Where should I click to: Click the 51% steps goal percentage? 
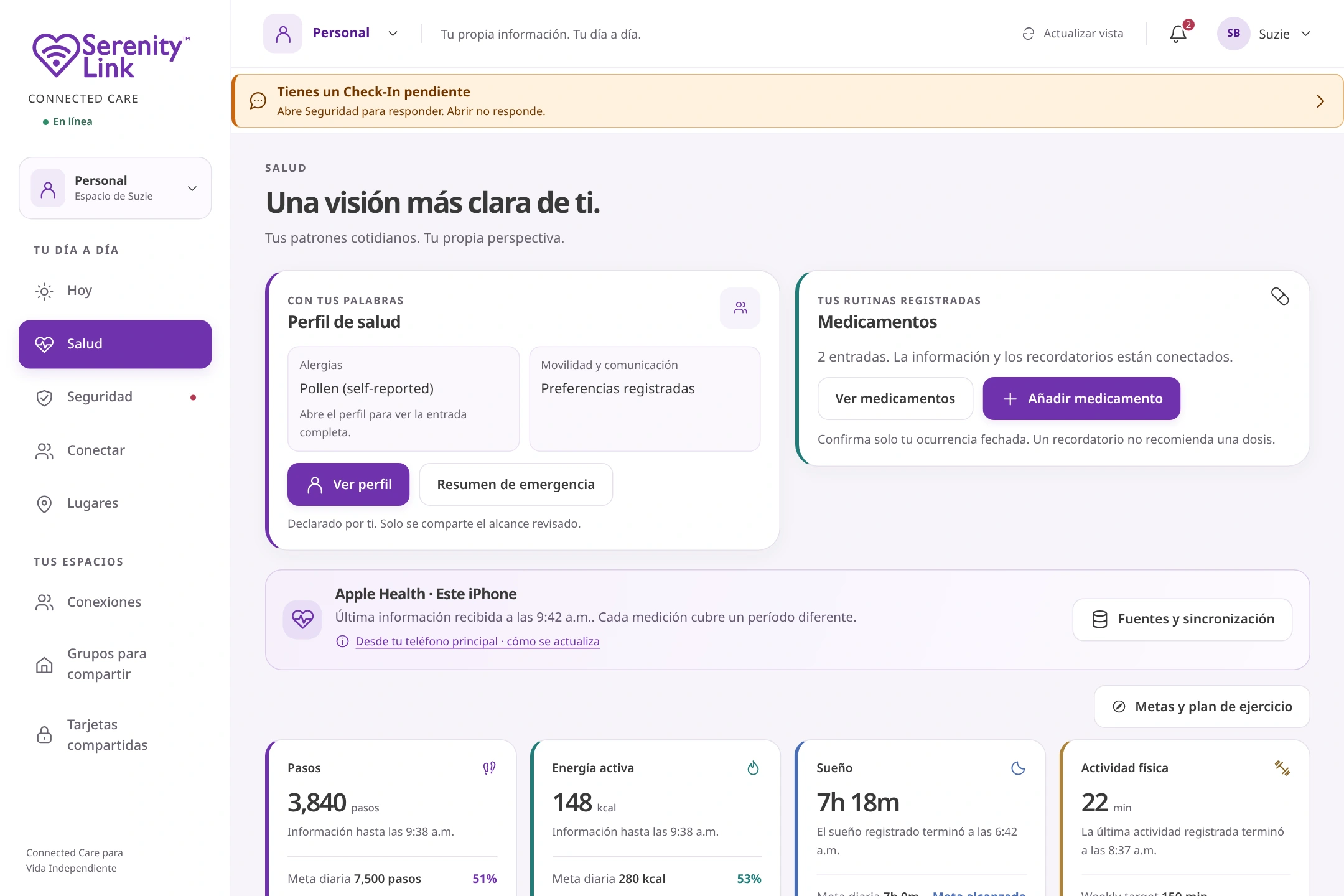coord(484,879)
